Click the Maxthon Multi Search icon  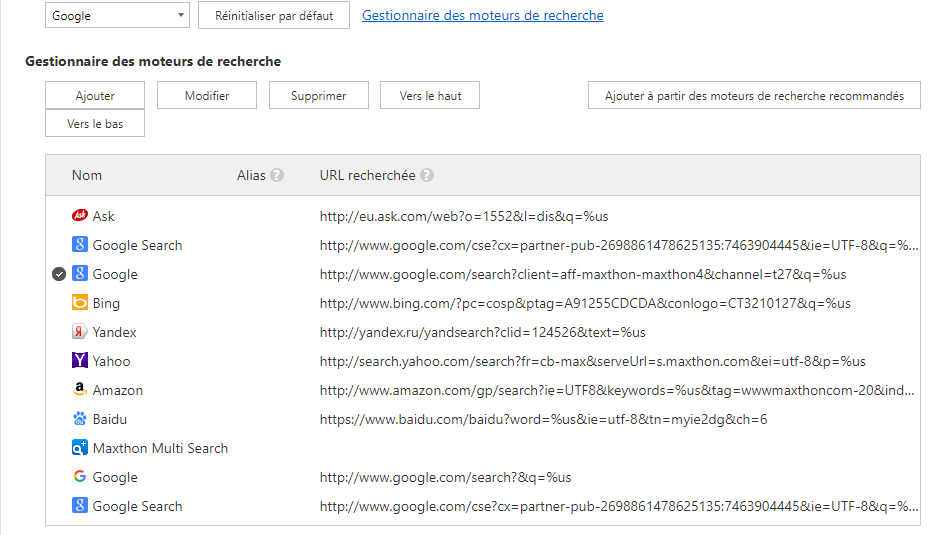pos(80,448)
